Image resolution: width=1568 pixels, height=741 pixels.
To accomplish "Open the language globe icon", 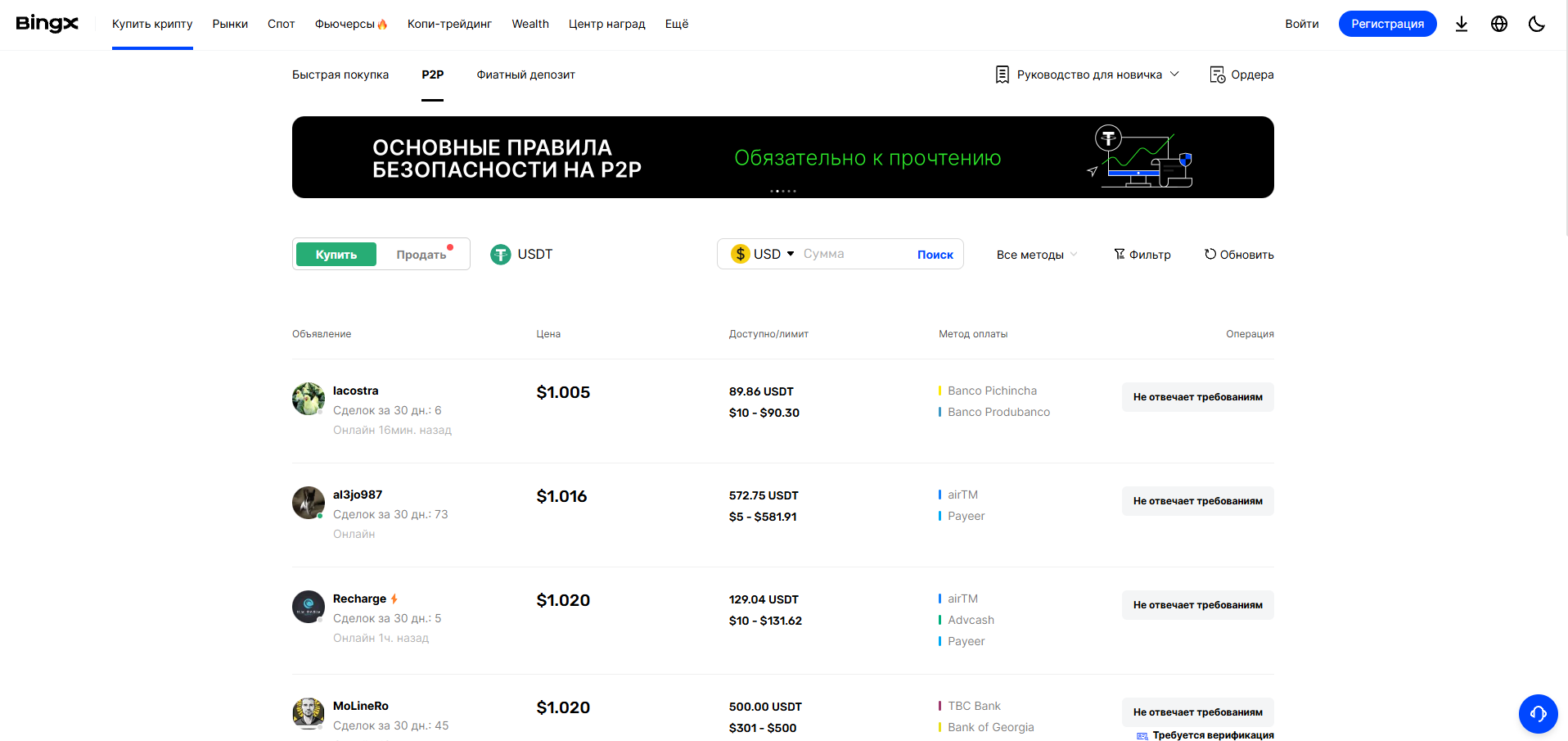I will [x=1499, y=24].
